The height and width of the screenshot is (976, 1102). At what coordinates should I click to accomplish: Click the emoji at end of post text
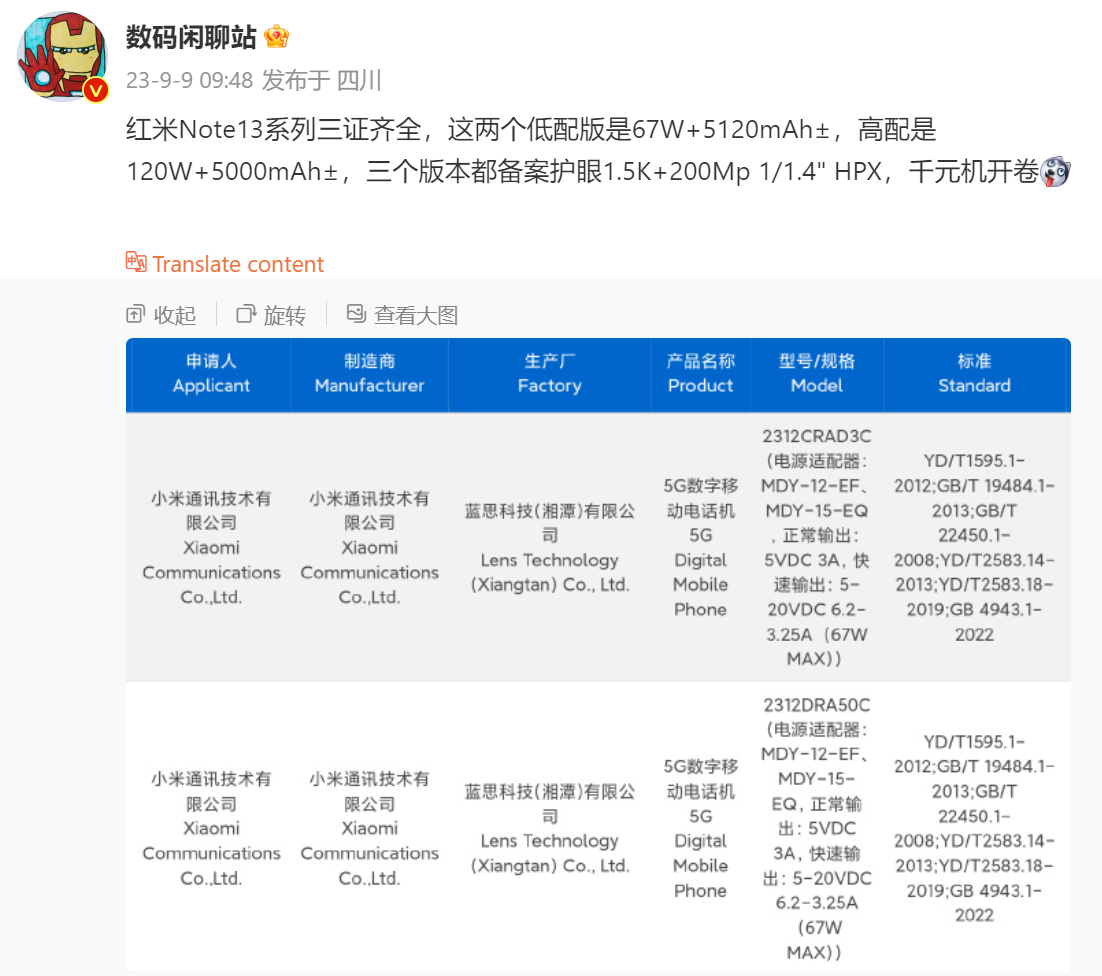1056,171
